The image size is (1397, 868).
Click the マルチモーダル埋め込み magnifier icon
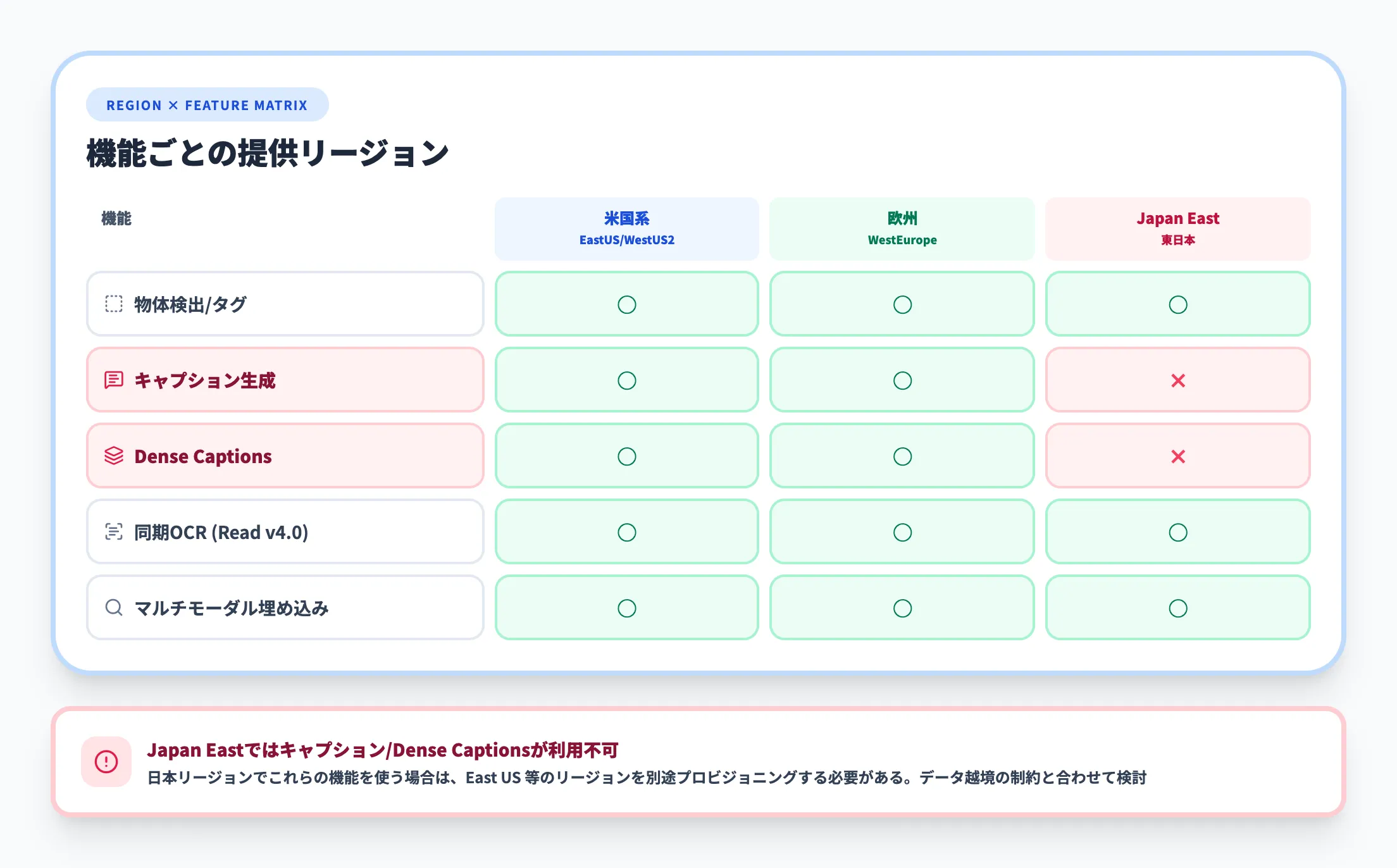coord(114,608)
